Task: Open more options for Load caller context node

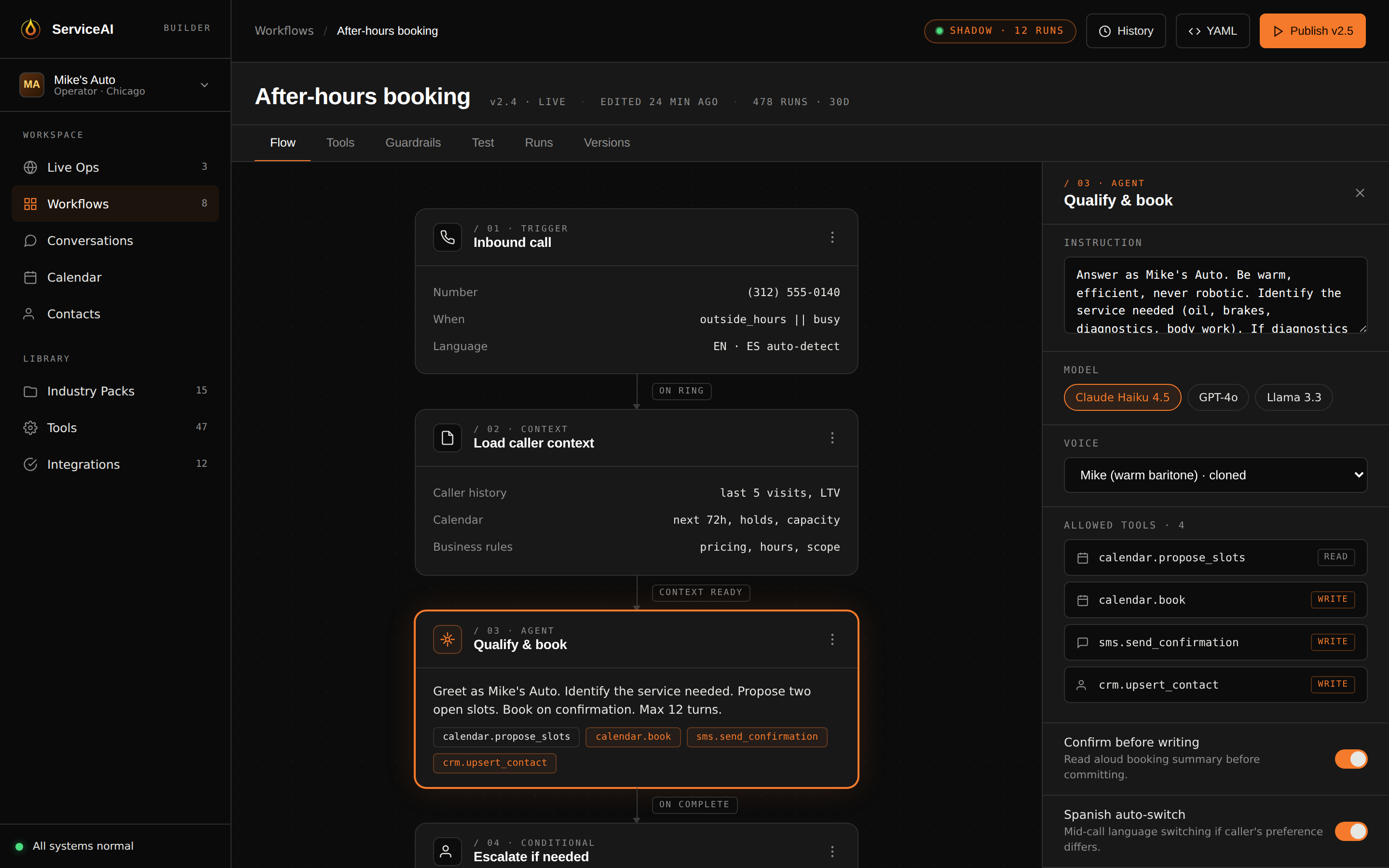Action: (x=832, y=438)
